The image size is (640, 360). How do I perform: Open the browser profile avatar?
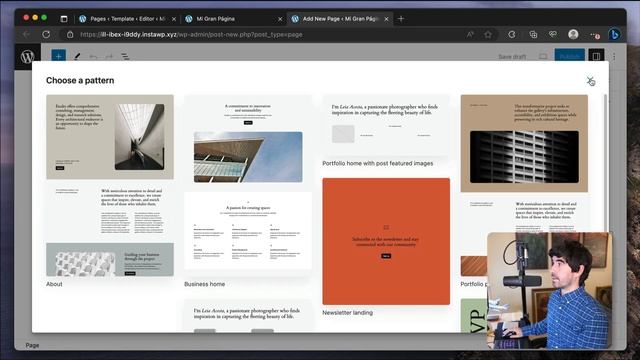point(573,35)
